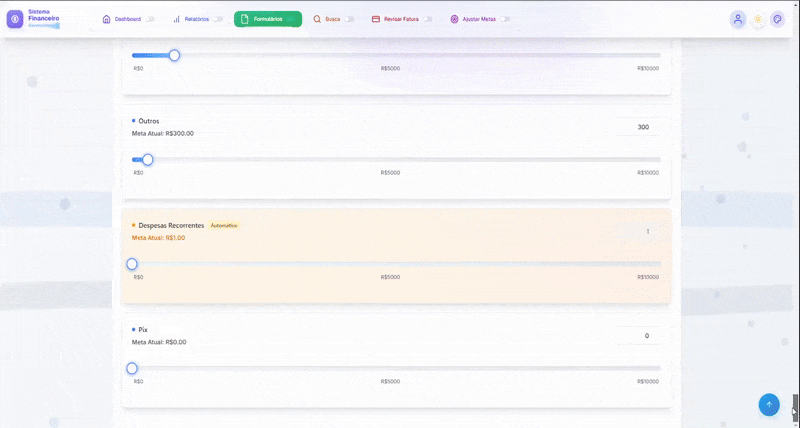
Task: Switch theme with the sun icon
Action: click(758, 19)
